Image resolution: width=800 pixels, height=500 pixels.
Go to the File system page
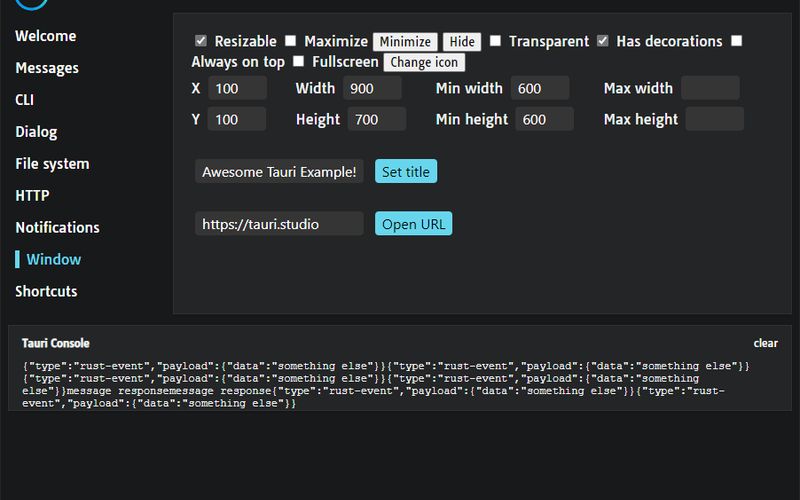tap(52, 164)
